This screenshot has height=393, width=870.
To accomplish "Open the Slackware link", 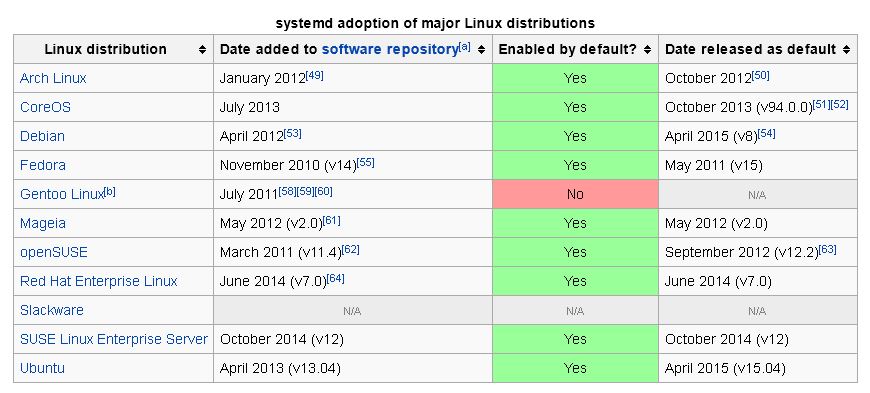I will [52, 310].
